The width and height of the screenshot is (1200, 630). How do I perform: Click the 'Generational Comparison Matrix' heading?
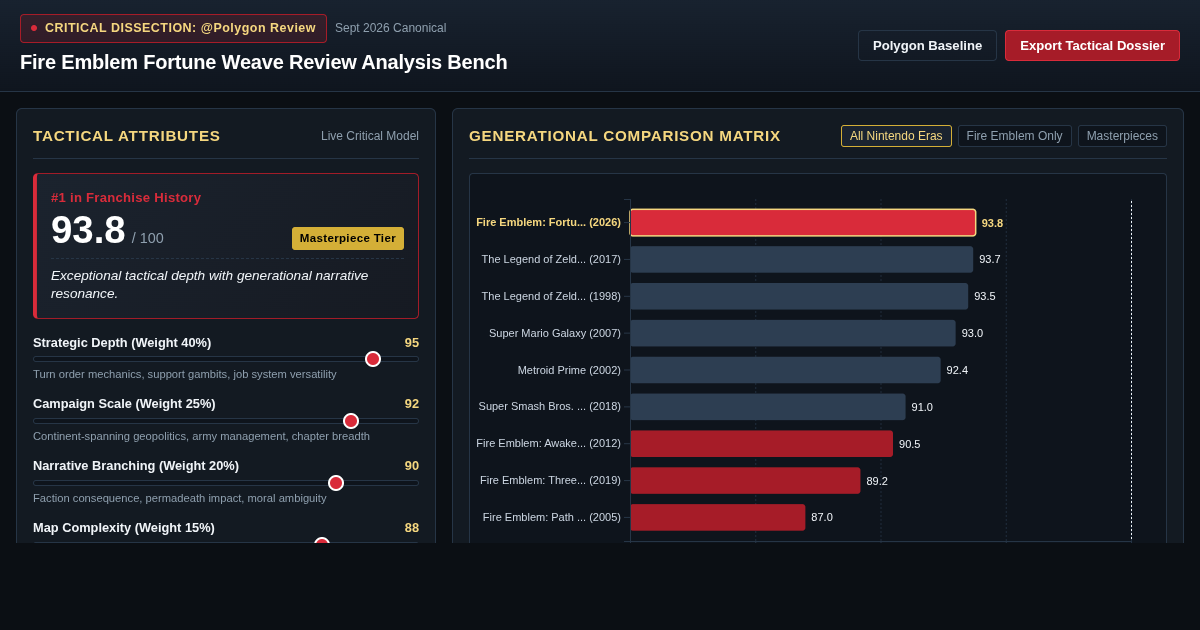click(625, 136)
